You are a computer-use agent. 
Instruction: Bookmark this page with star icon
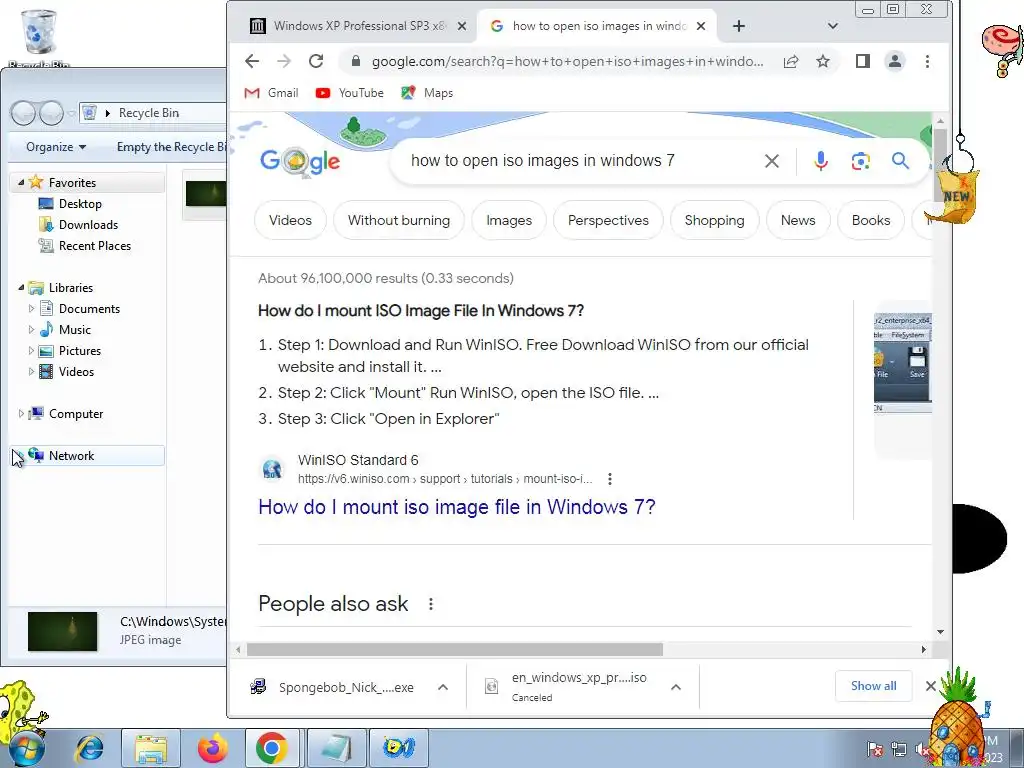[823, 61]
